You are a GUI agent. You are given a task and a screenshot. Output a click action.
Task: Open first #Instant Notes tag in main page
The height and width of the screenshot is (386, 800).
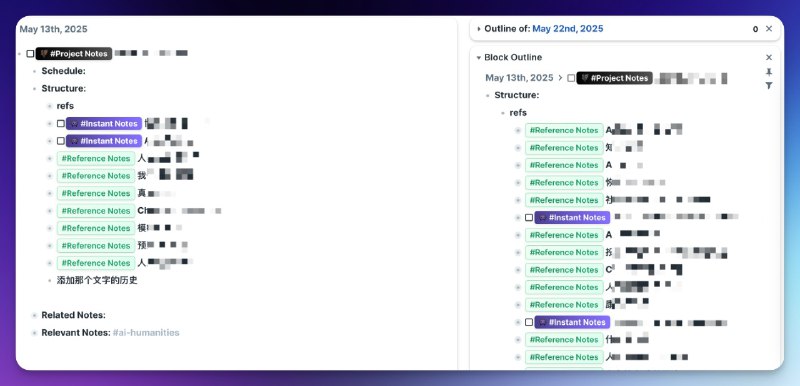[x=104, y=123]
